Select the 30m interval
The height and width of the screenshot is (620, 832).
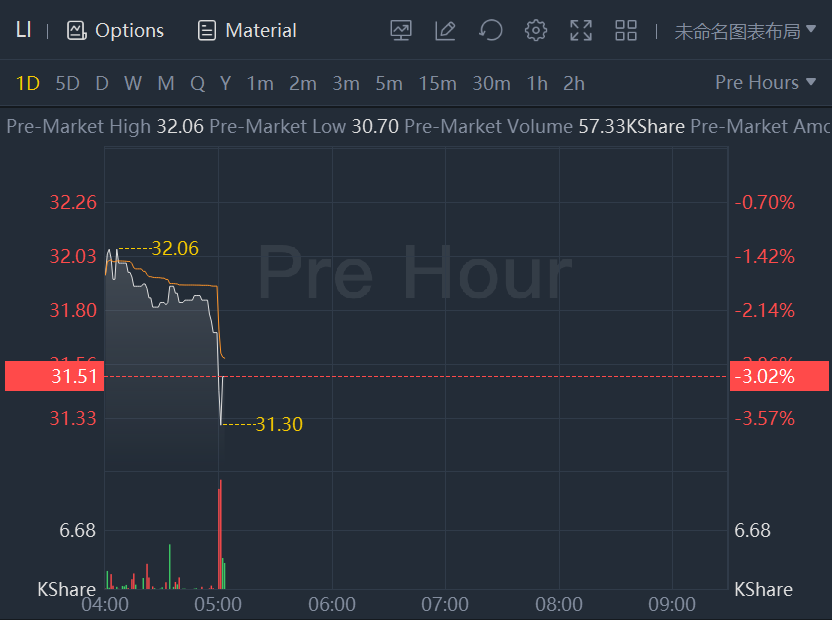tap(491, 83)
